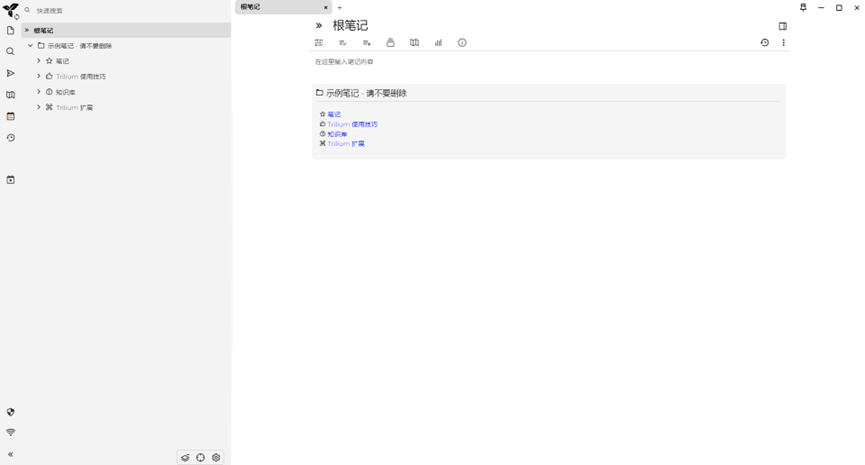Check sync status via the wifi icon
Viewport: 865px width, 465px height.
tap(11, 433)
